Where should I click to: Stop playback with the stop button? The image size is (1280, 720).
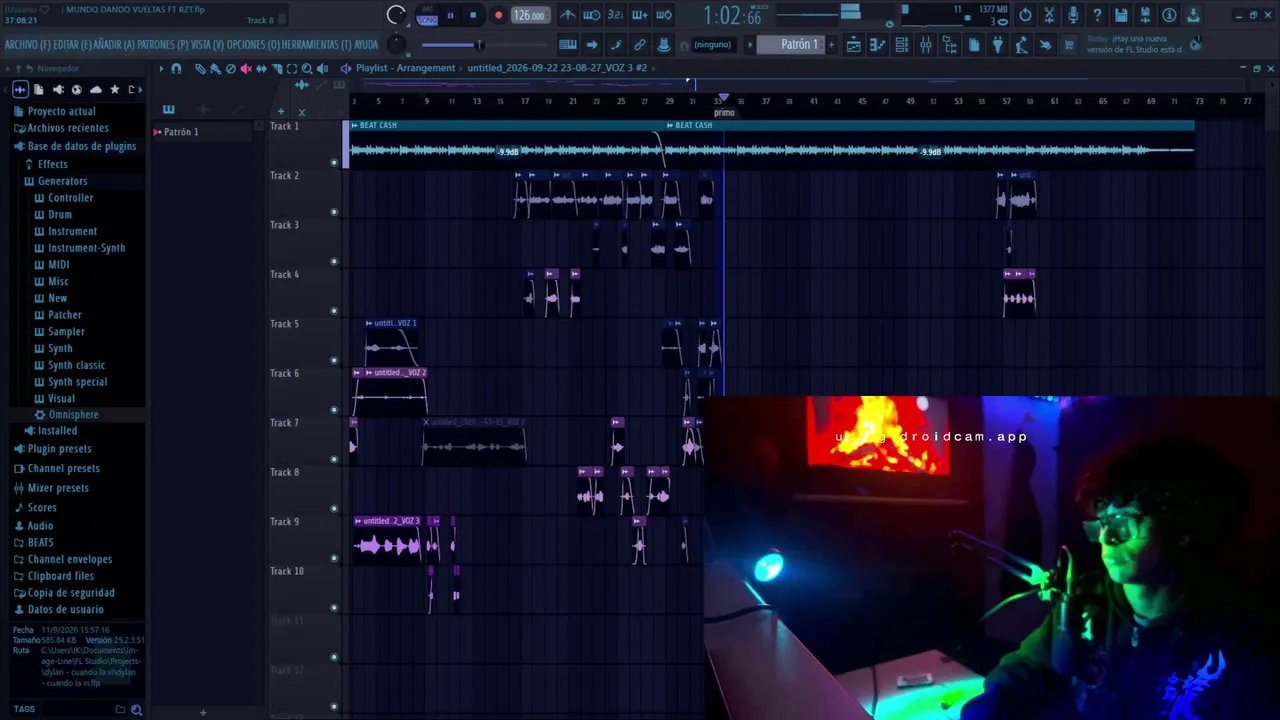[x=473, y=15]
